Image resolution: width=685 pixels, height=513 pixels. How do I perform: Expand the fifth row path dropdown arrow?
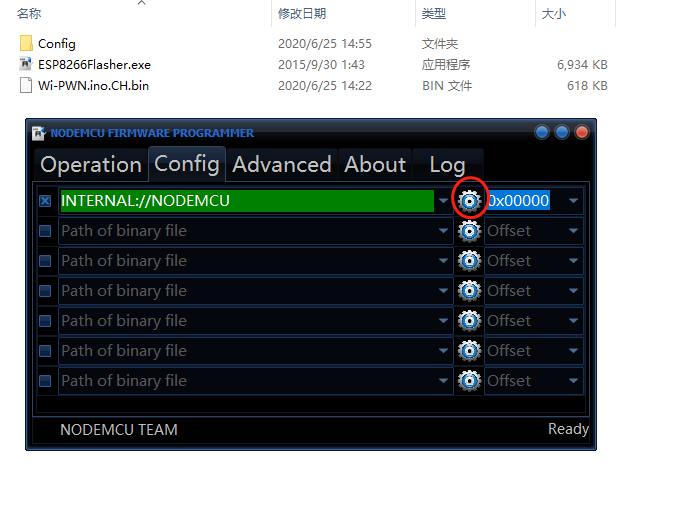click(x=443, y=321)
